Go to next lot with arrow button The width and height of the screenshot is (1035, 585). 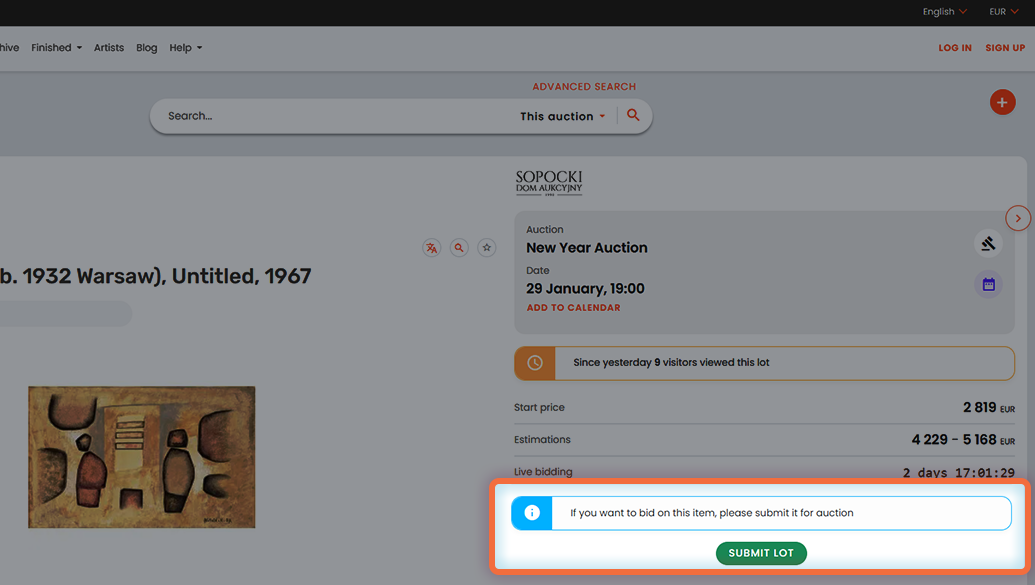click(x=1018, y=218)
